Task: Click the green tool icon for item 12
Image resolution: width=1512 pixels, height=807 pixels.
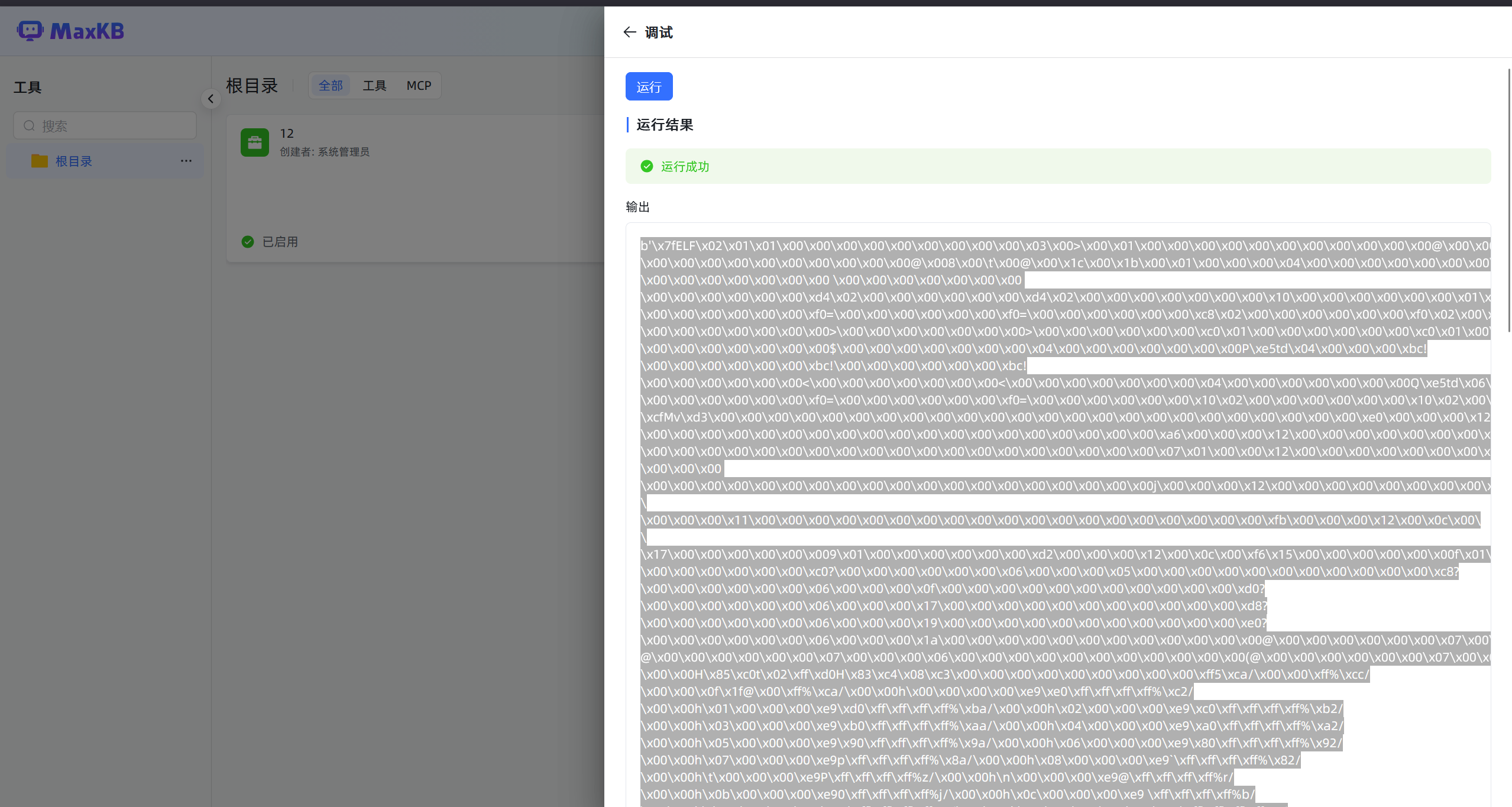Action: 255,142
